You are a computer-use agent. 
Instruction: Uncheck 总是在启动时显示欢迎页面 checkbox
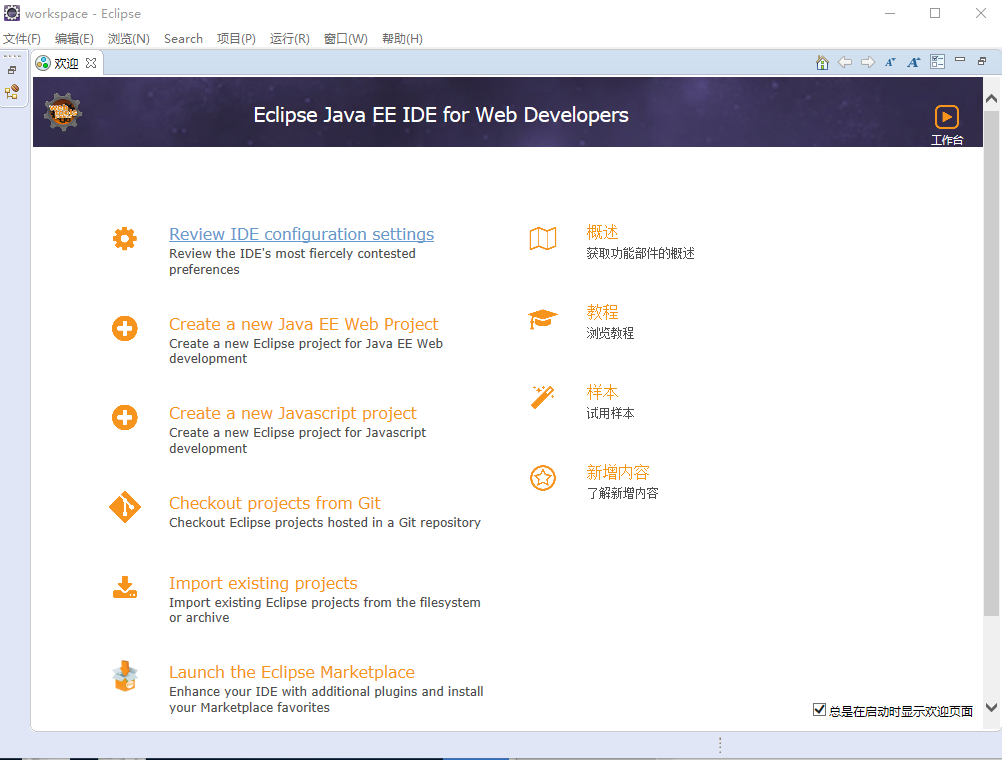pyautogui.click(x=820, y=710)
